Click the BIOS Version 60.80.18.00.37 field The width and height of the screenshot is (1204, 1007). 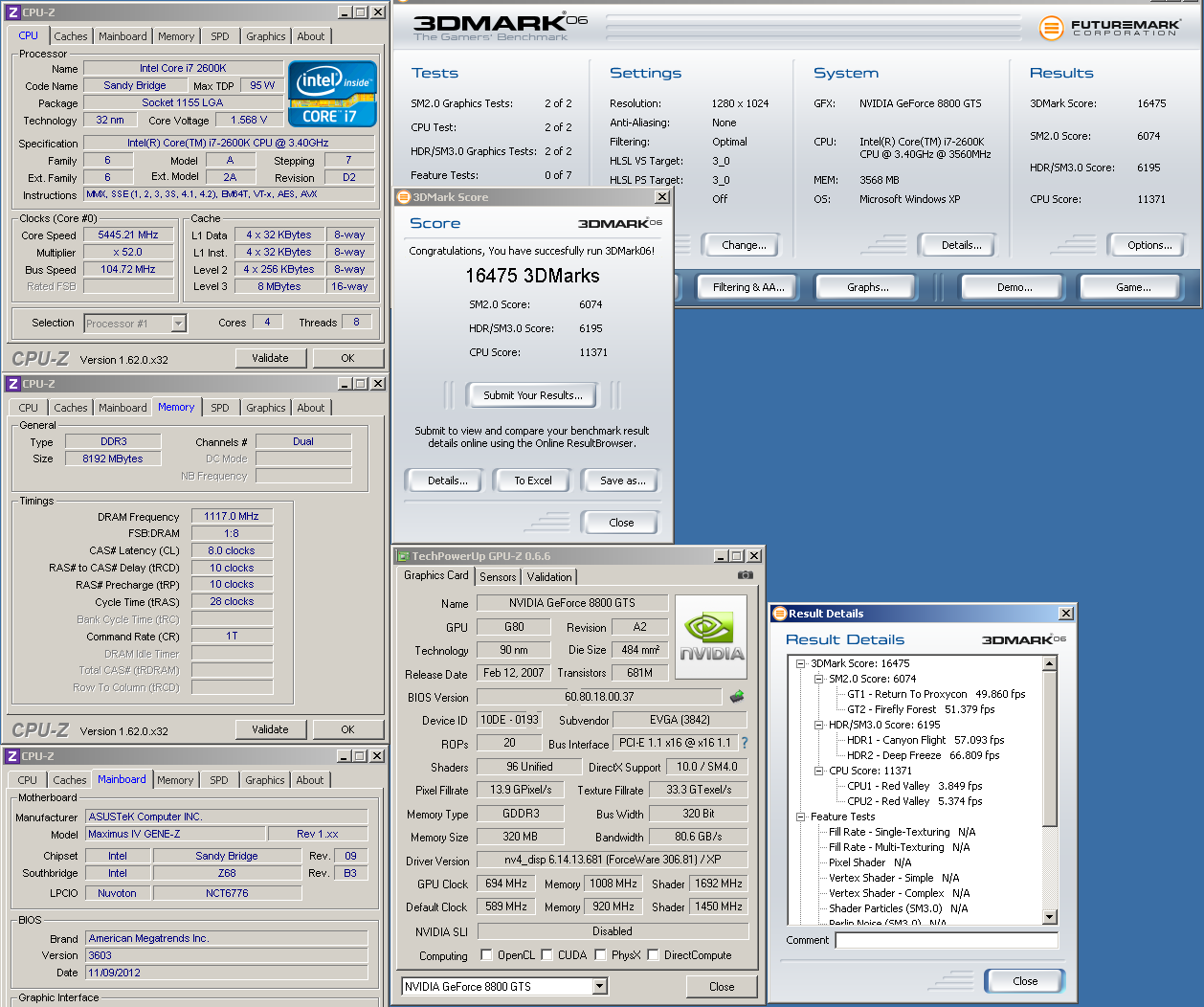(599, 697)
